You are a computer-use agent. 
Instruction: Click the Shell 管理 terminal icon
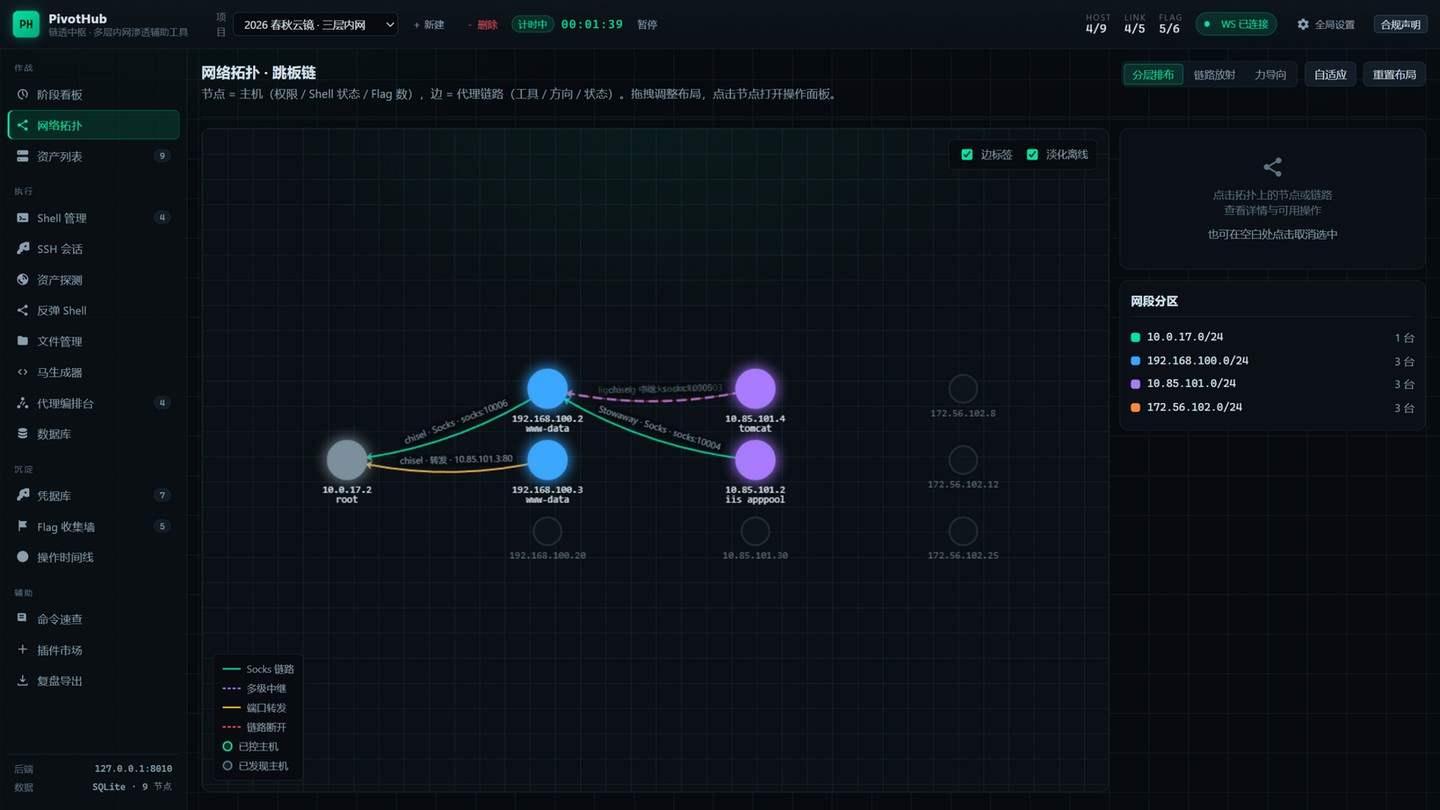click(x=23, y=218)
